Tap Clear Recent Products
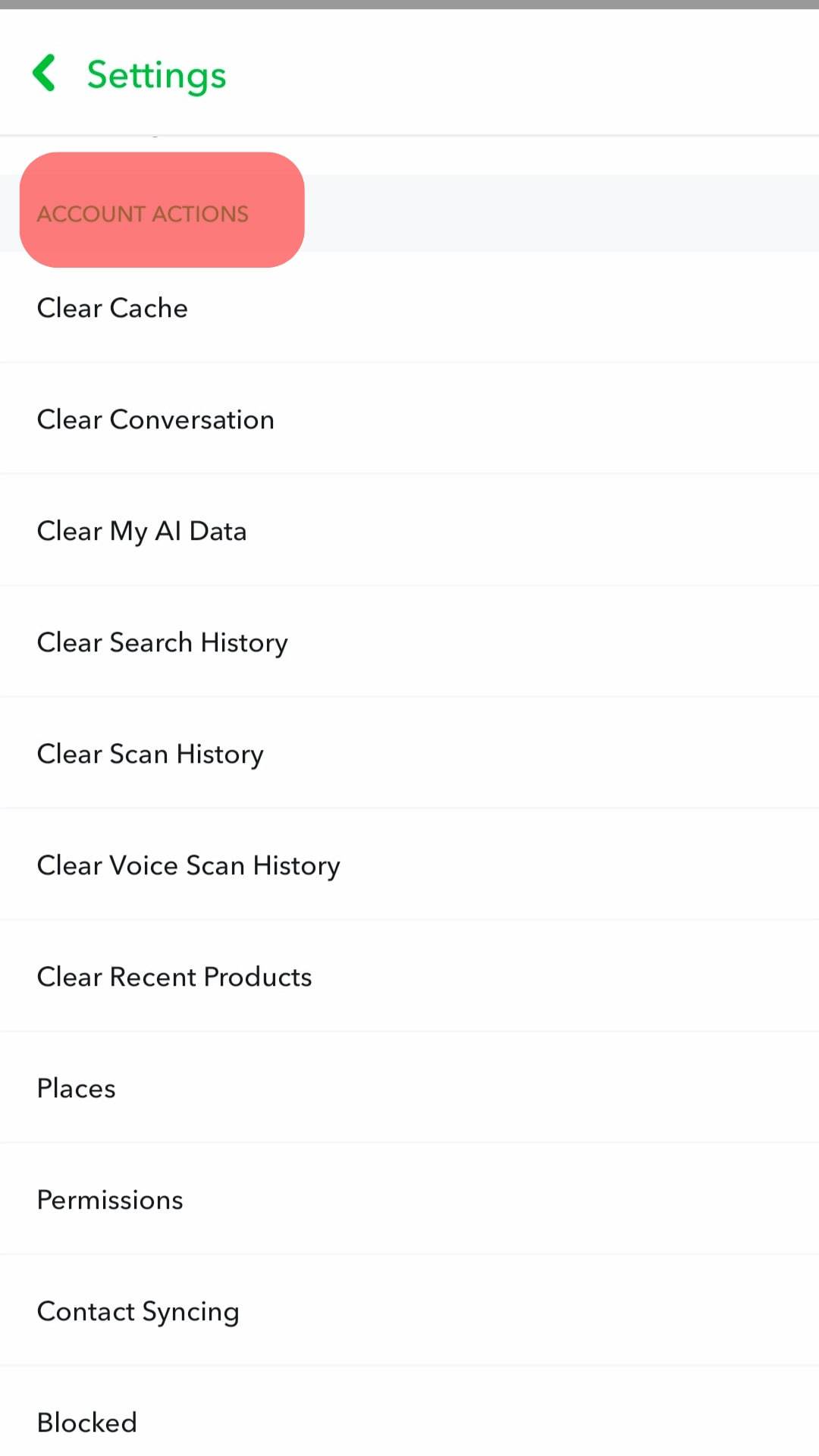This screenshot has height=1456, width=819. click(x=174, y=977)
